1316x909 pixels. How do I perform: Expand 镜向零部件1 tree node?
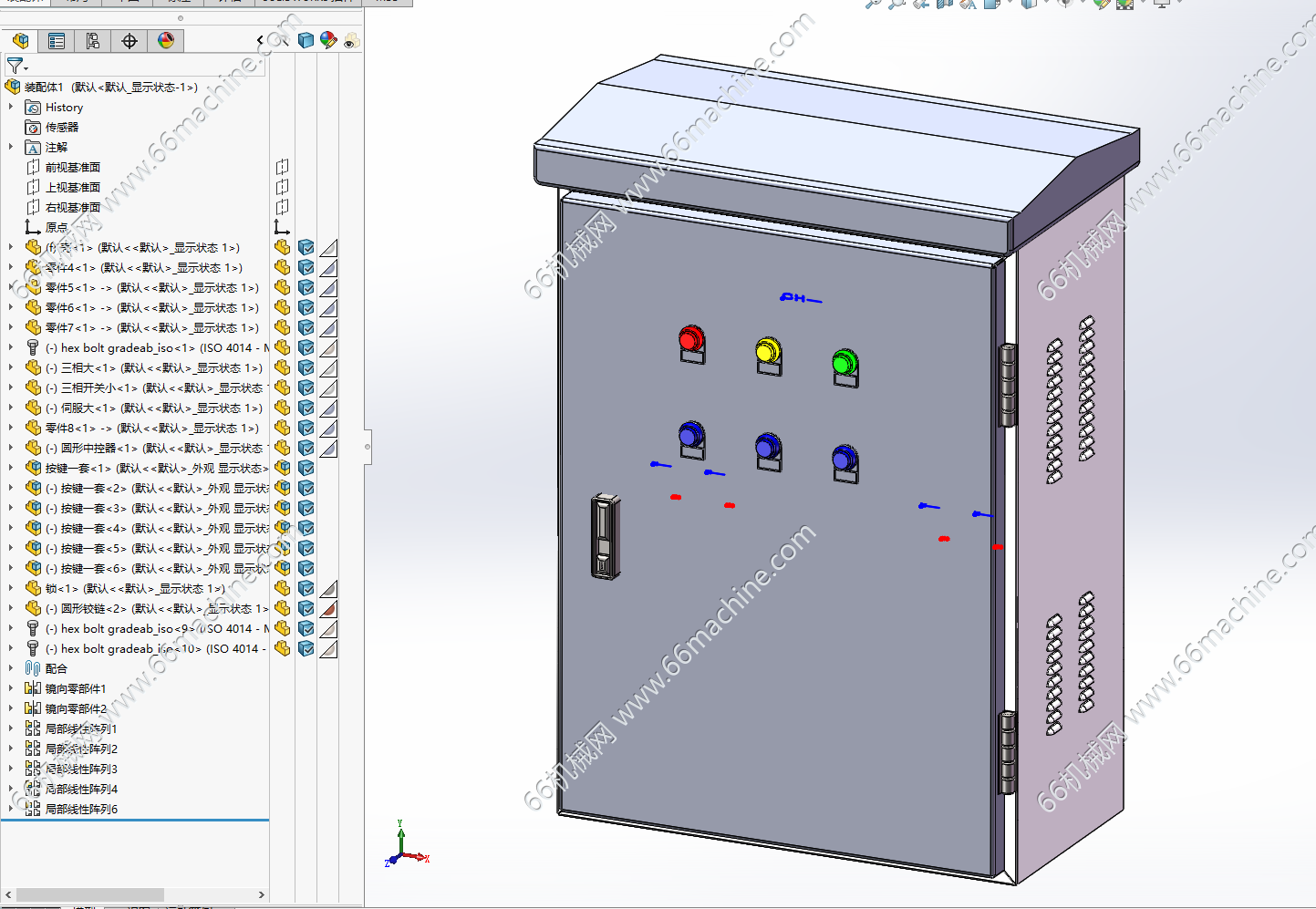[11, 688]
